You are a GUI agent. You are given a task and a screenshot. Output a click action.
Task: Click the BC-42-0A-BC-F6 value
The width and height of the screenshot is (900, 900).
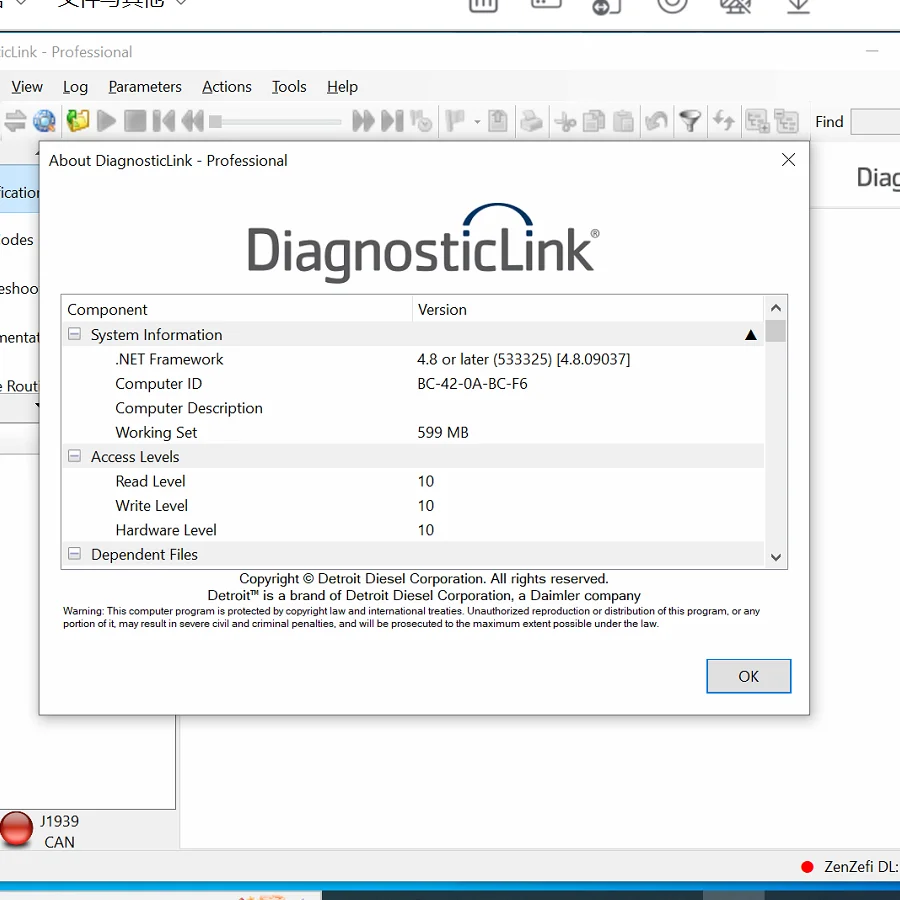coord(472,383)
